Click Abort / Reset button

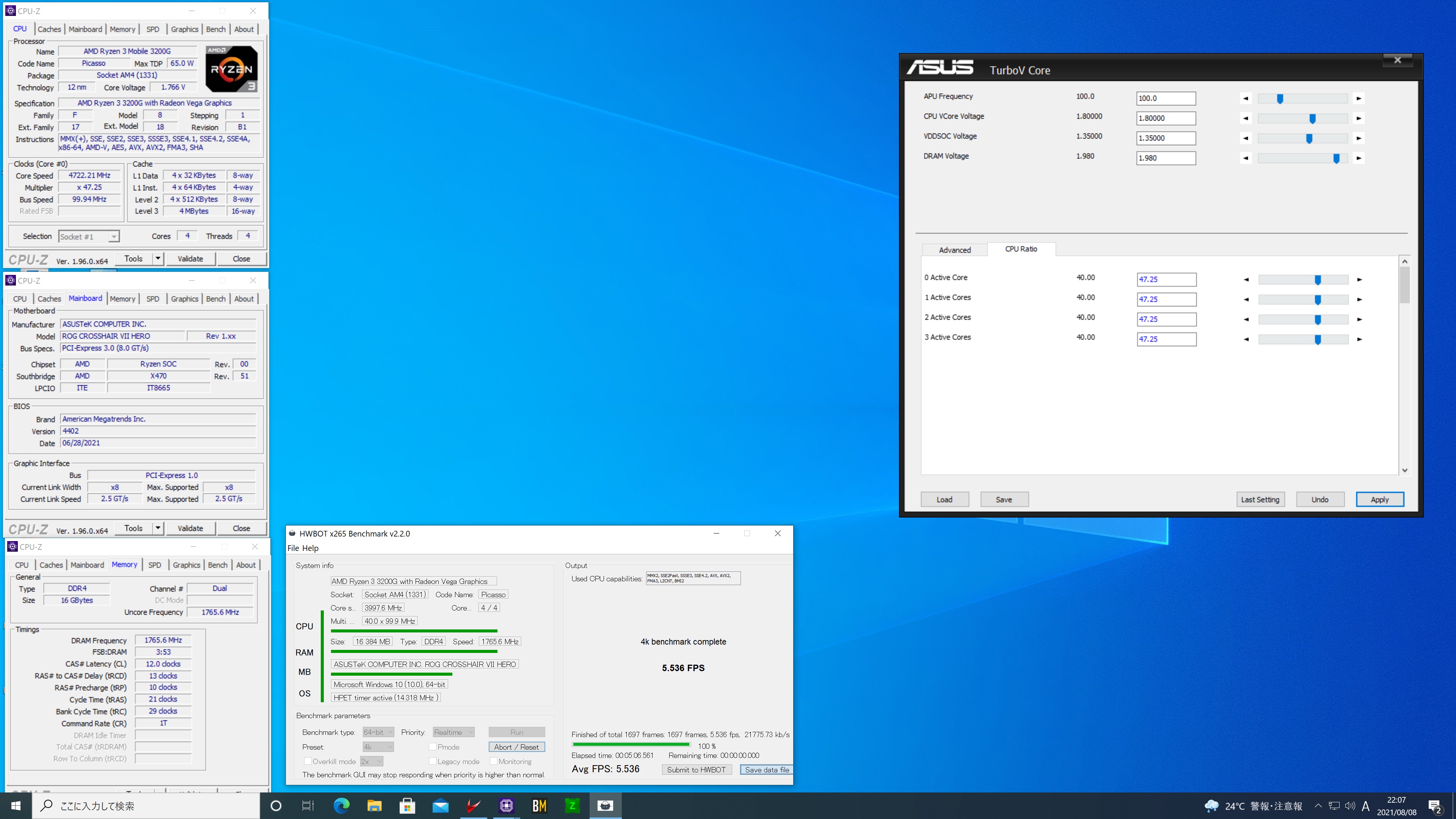(x=516, y=747)
